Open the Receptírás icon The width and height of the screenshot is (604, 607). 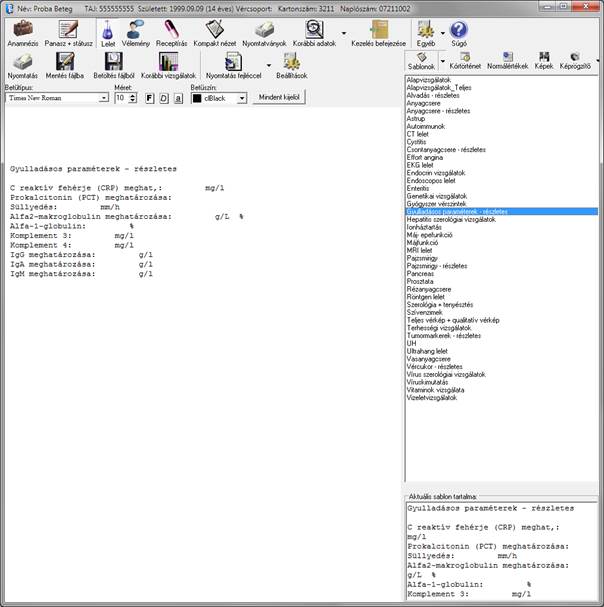click(x=171, y=29)
